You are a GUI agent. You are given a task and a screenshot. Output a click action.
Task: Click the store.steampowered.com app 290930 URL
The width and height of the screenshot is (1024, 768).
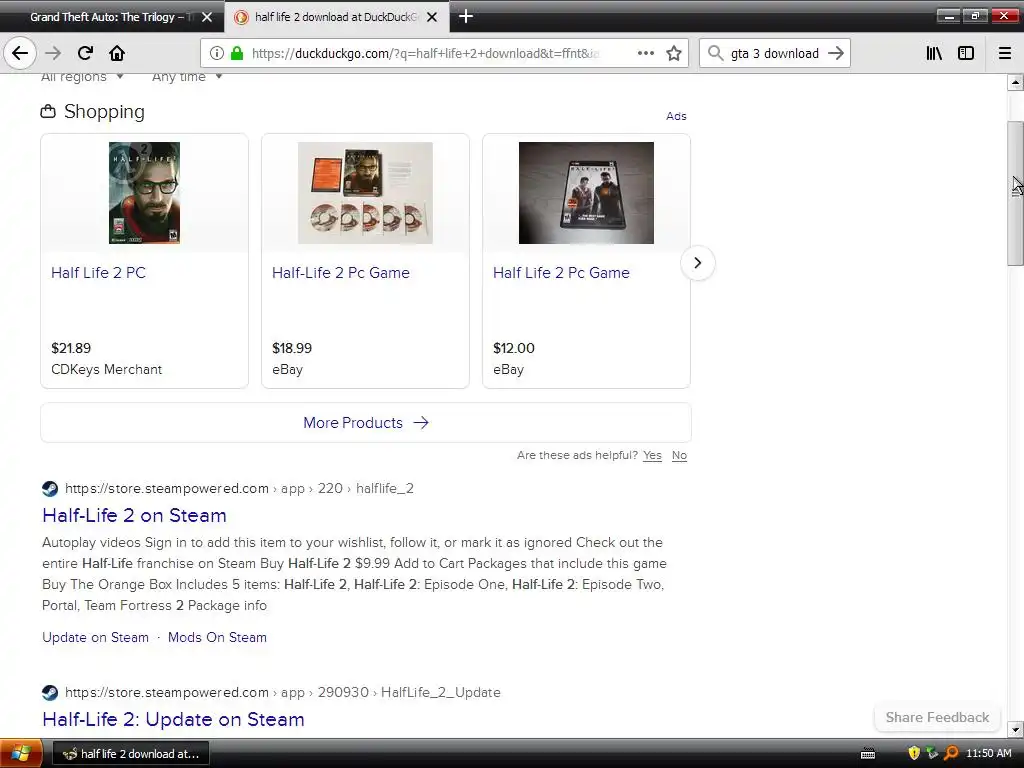pos(283,692)
